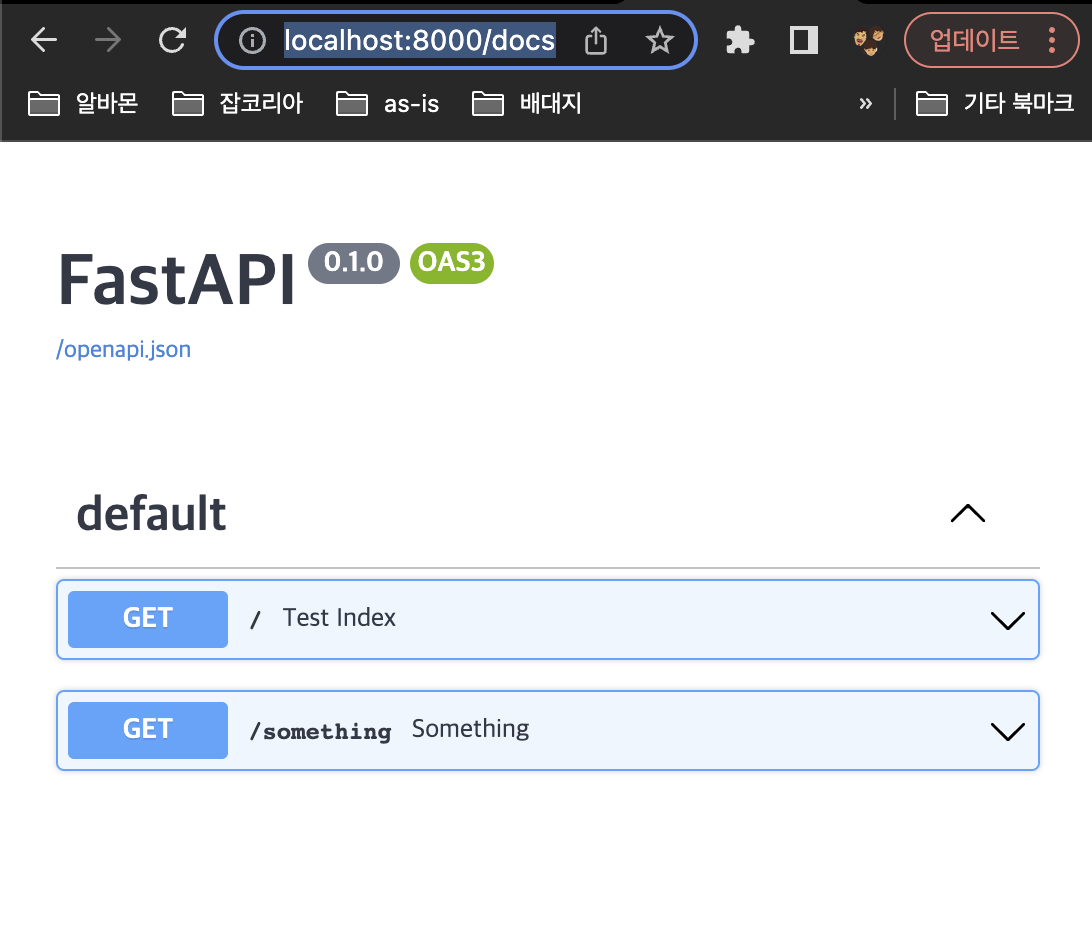1092x928 pixels.
Task: Open the as-is bookmark folder
Action: point(387,104)
